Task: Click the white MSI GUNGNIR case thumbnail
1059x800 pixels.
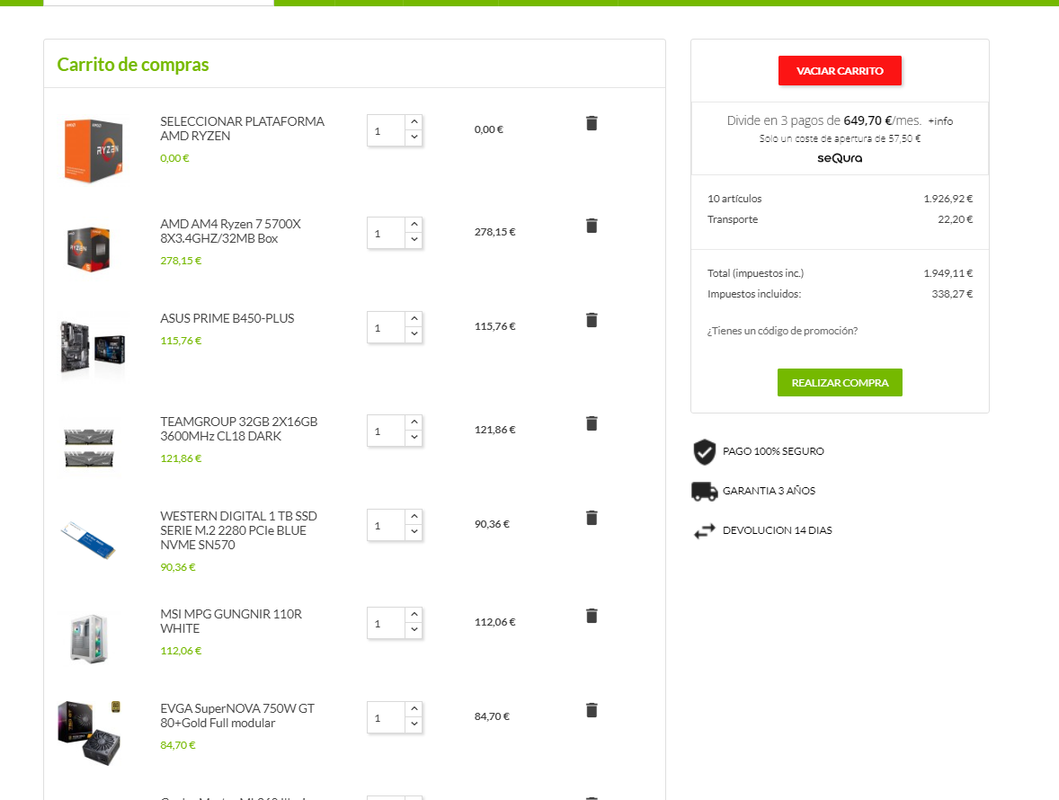Action: 89,638
